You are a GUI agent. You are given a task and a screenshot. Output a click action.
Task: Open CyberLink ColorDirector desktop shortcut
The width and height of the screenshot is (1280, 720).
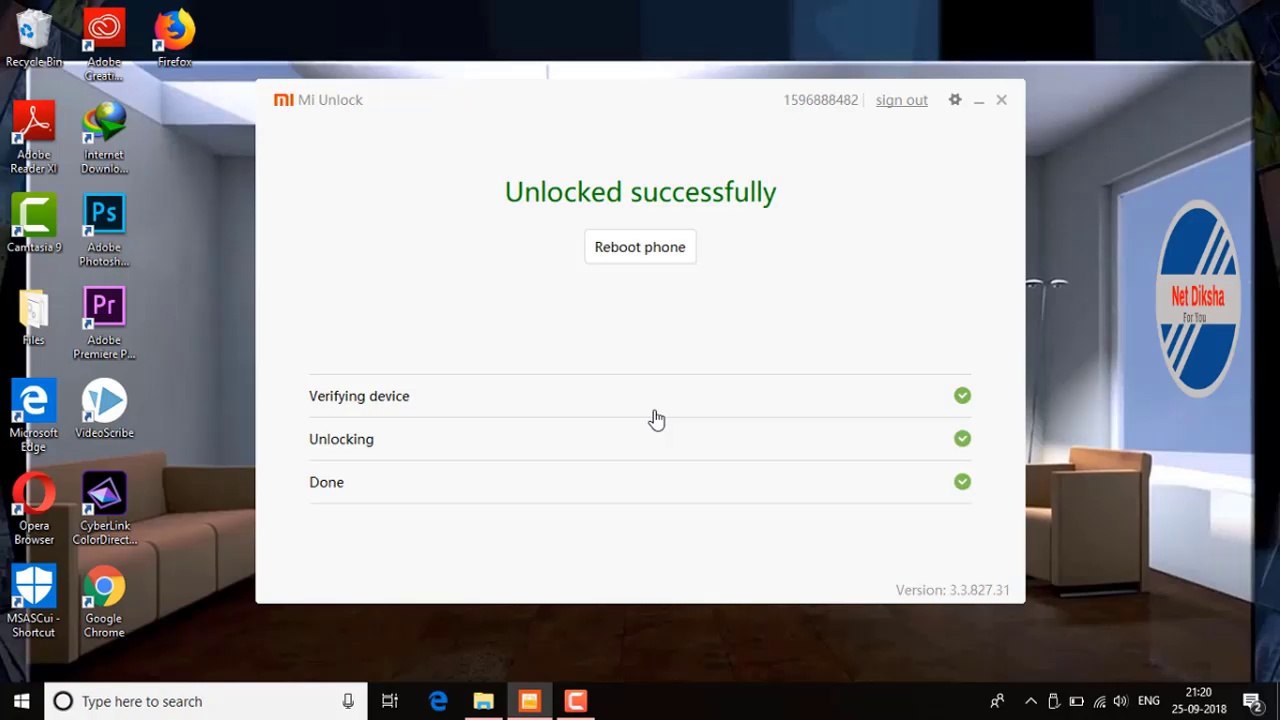point(104,510)
